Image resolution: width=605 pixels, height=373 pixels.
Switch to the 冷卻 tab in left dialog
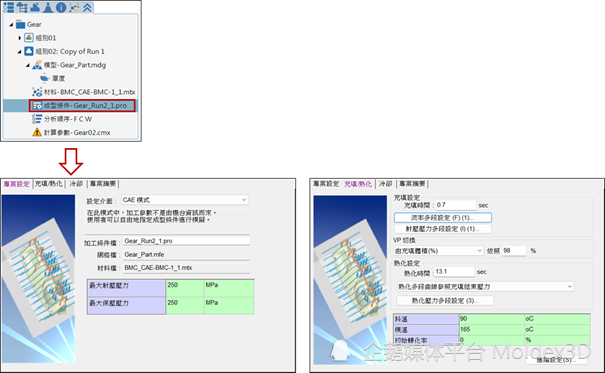point(76,184)
